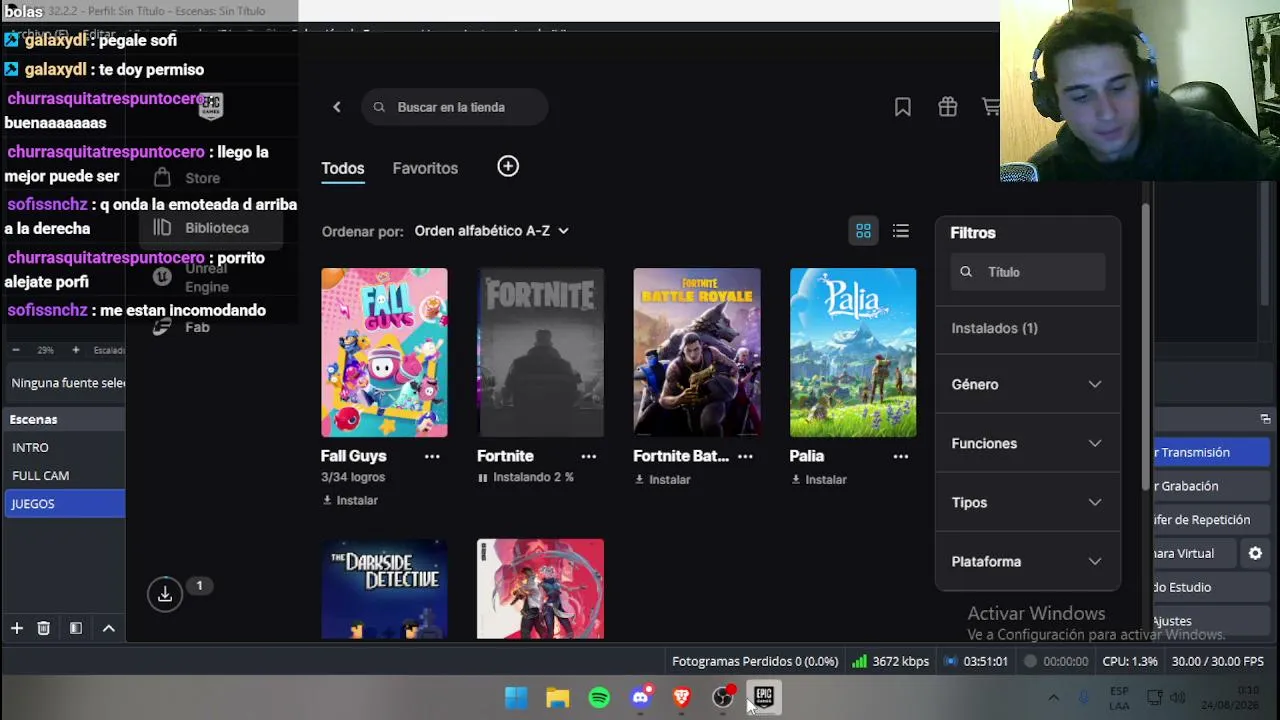Click the Modo Estudio button
1280x720 pixels.
tap(1210, 587)
